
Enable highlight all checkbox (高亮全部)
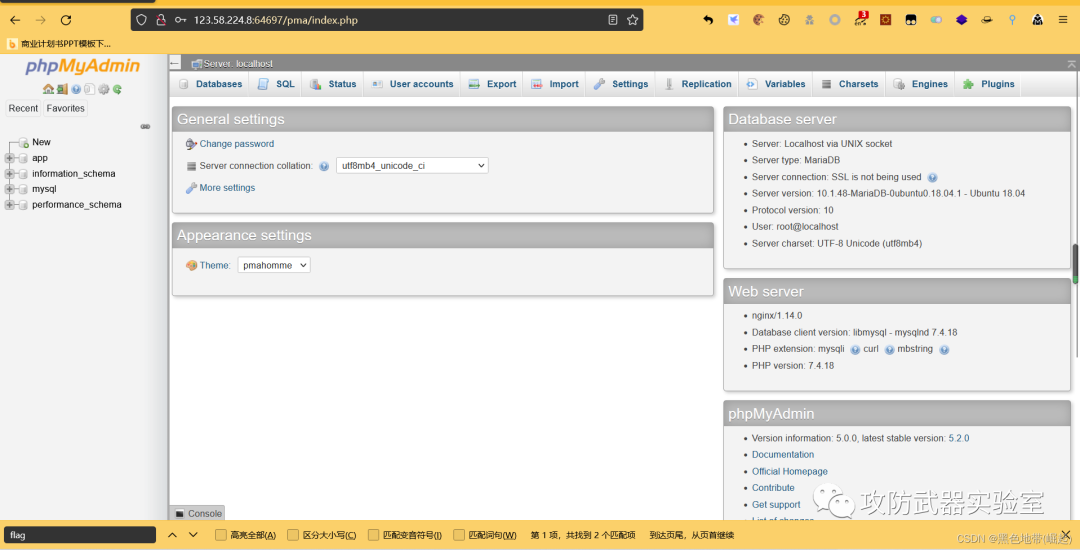point(220,535)
